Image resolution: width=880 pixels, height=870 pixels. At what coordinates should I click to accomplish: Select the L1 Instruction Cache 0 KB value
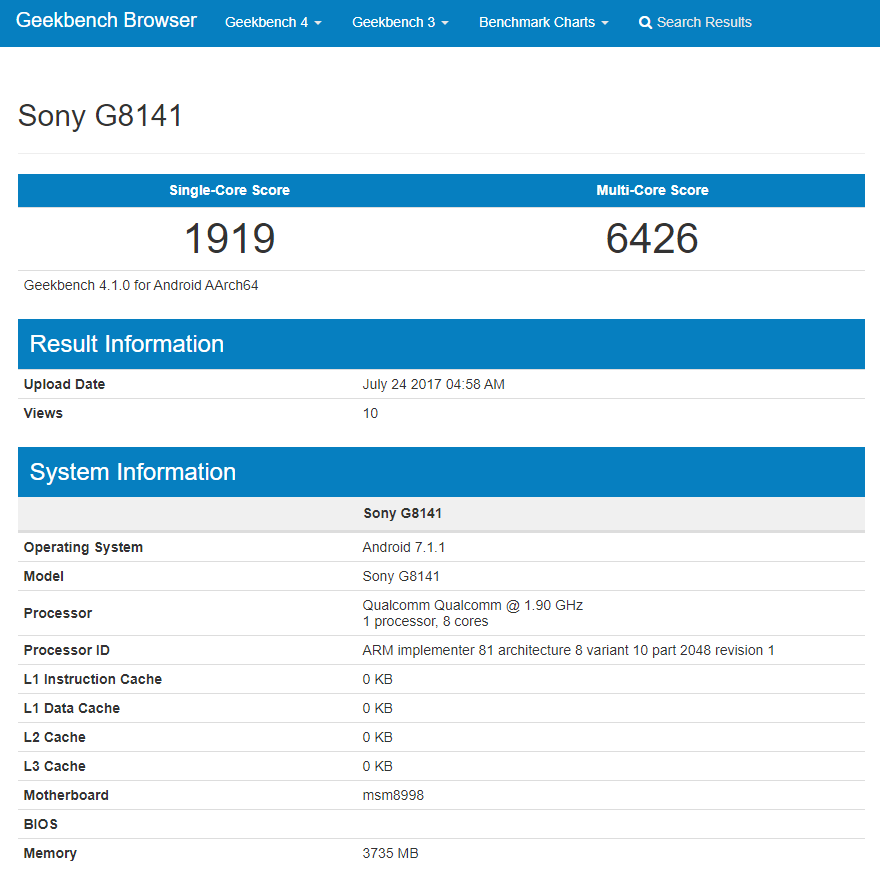[x=377, y=680]
